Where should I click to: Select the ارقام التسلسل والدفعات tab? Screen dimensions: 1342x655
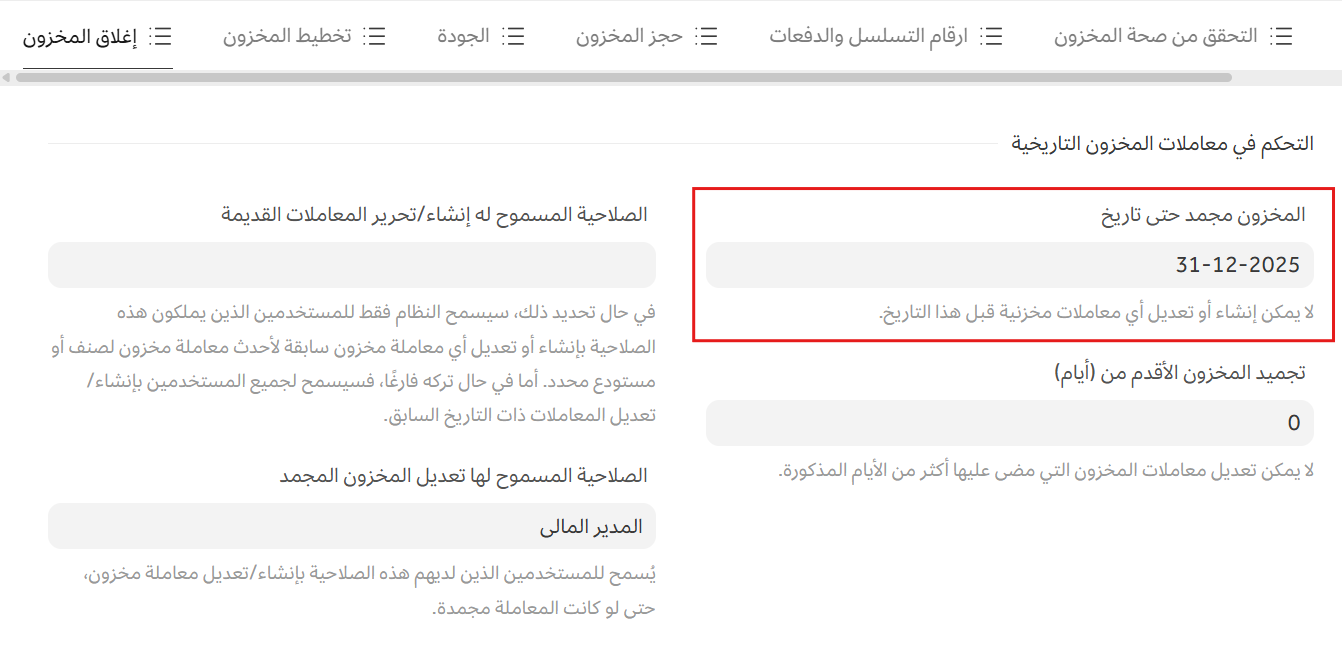(868, 37)
